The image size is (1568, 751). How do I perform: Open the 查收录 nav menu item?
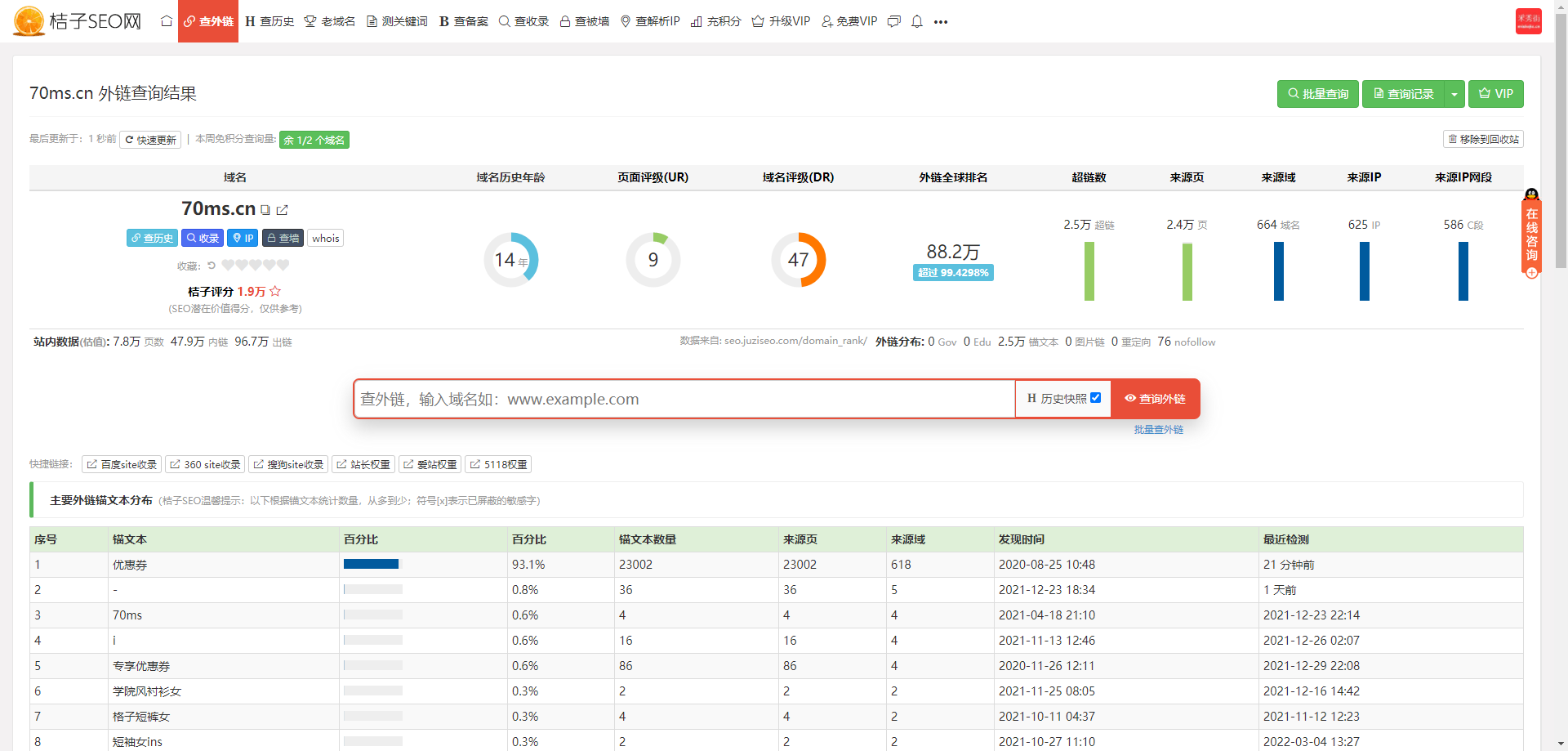pyautogui.click(x=523, y=21)
